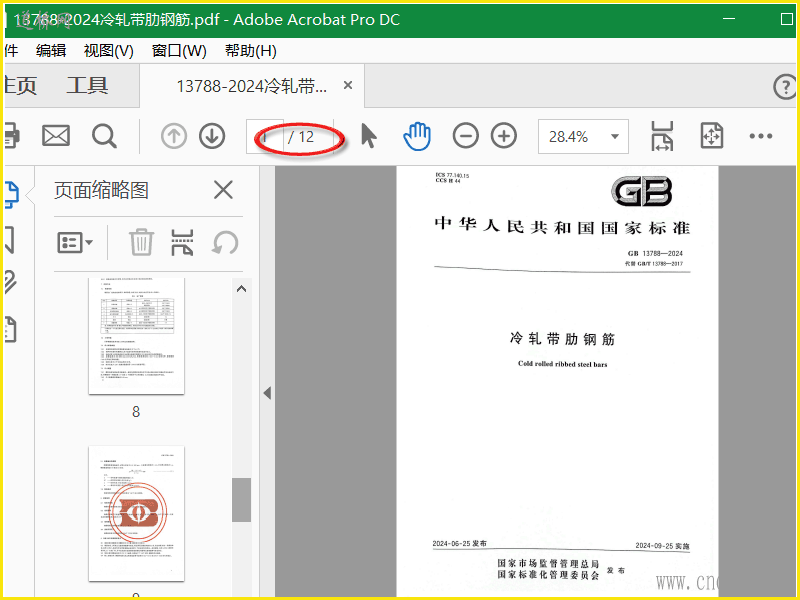
Task: Open the help question mark icon
Action: [785, 86]
